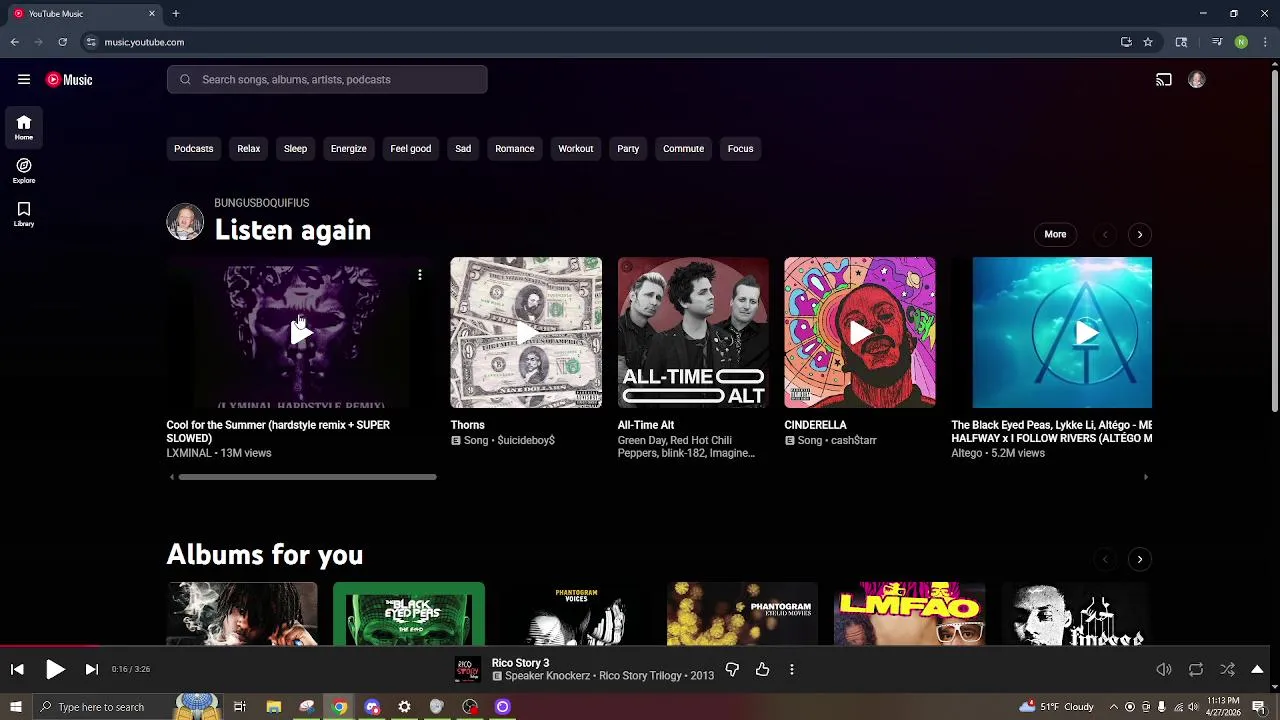Open the Windows Start menu
The width and height of the screenshot is (1280, 720).
15,707
